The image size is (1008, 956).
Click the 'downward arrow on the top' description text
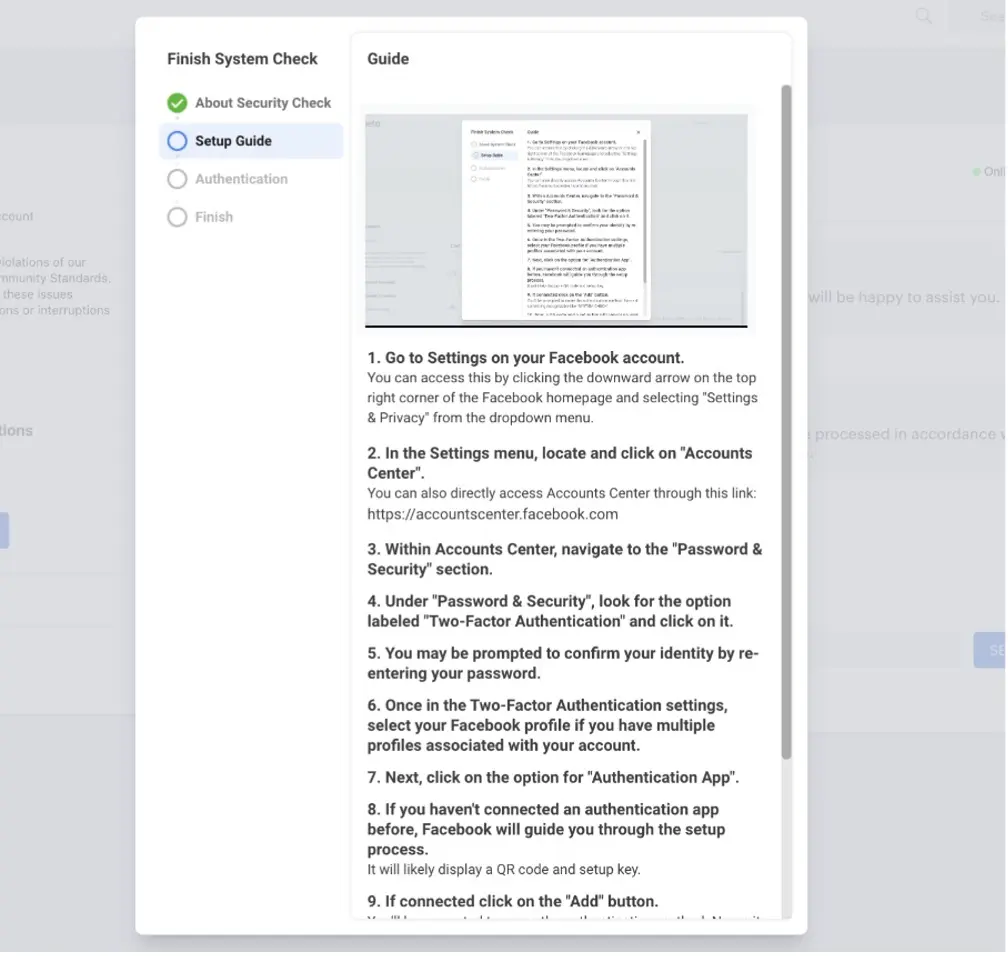pyautogui.click(x=562, y=398)
